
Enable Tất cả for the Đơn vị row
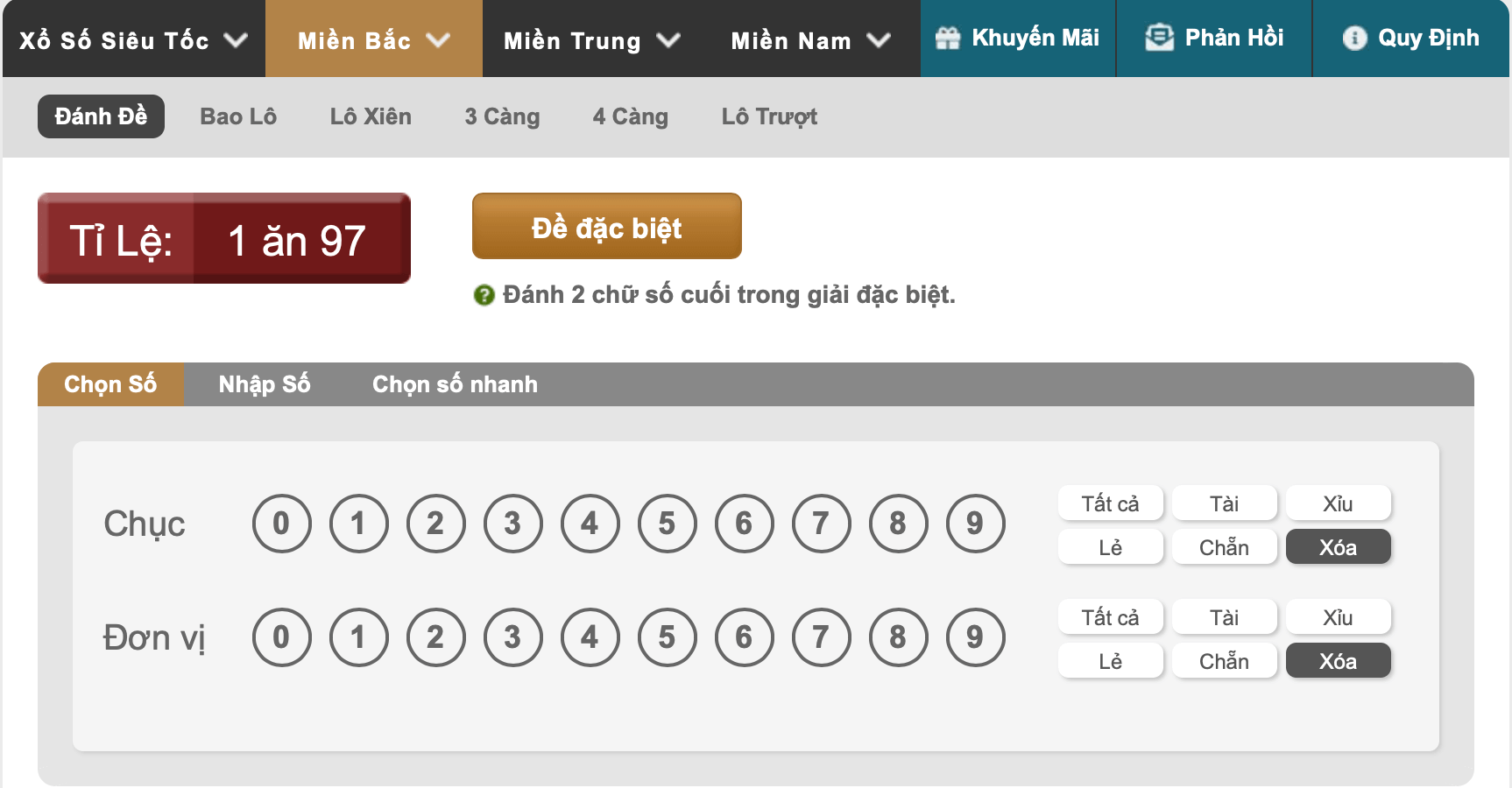click(x=1110, y=616)
